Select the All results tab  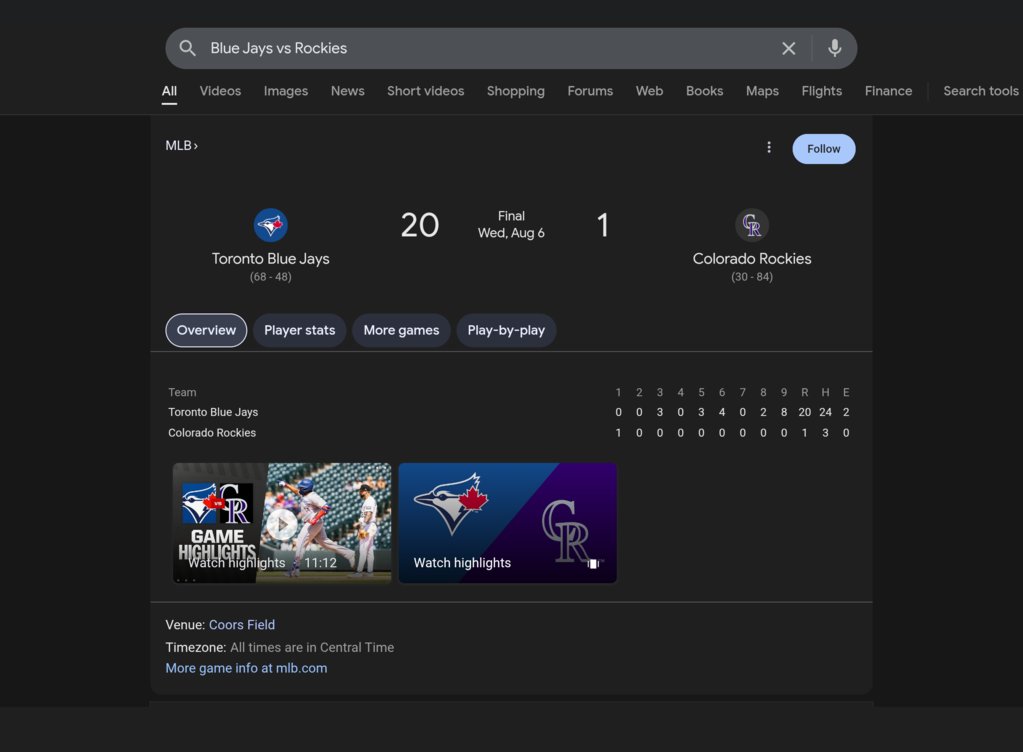pos(169,91)
